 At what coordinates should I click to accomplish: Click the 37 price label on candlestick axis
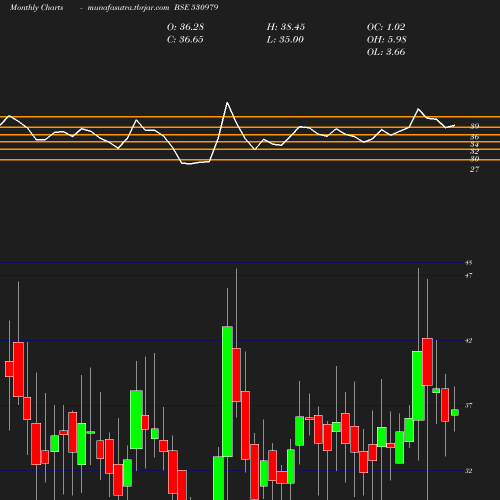pyautogui.click(x=469, y=406)
